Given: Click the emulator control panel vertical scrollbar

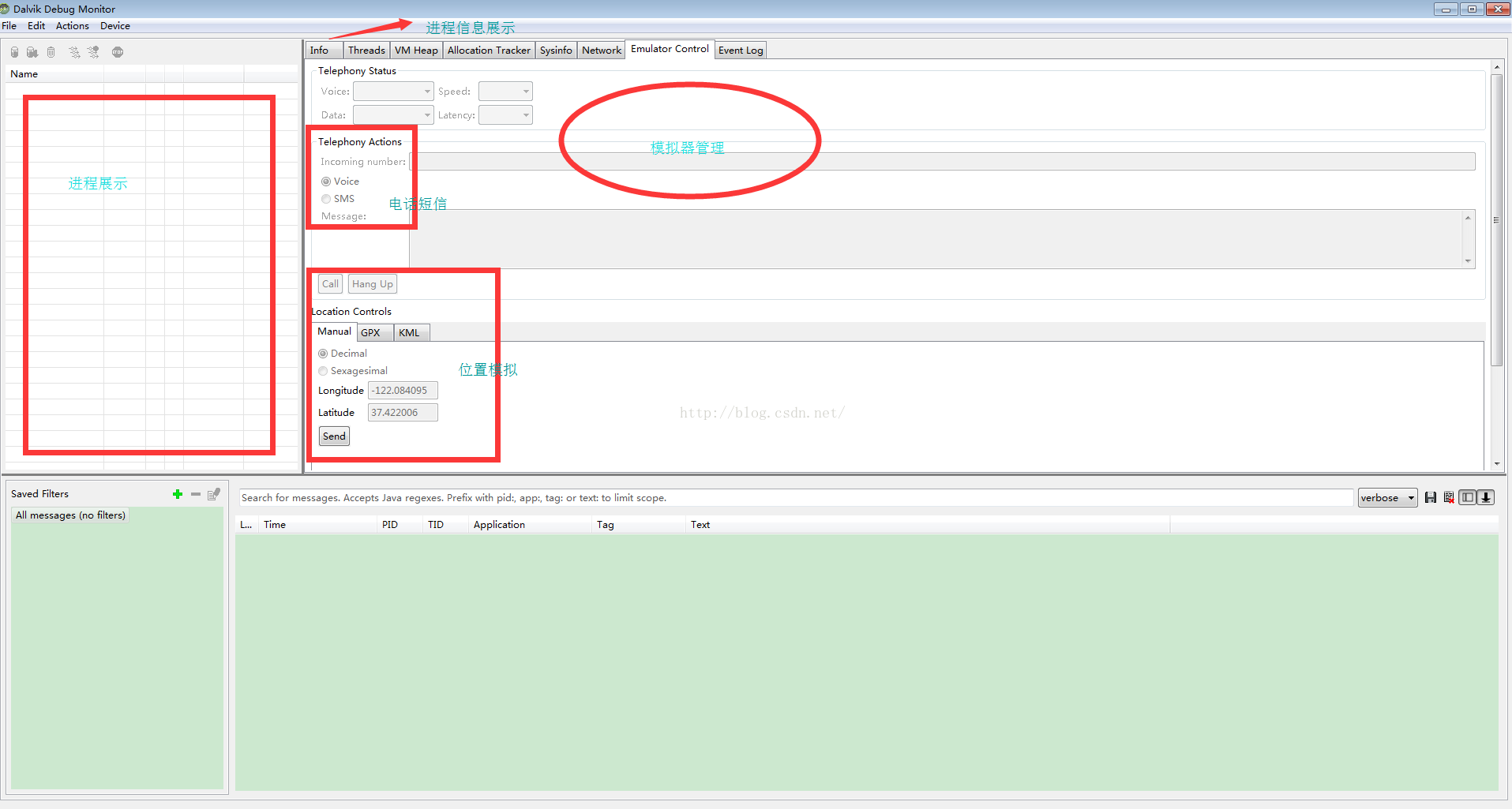Looking at the screenshot, I should [1496, 221].
